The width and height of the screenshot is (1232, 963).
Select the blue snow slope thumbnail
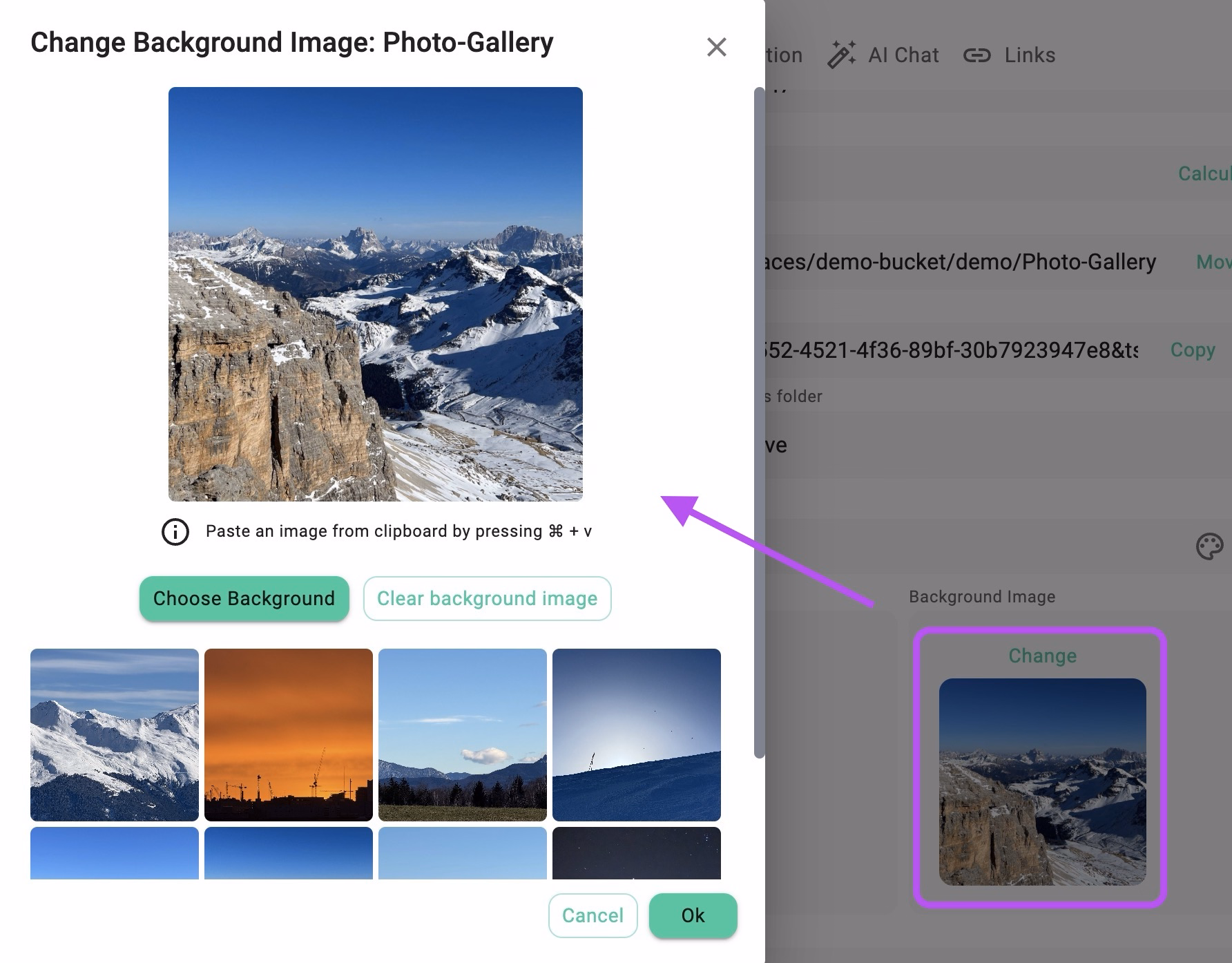click(637, 734)
